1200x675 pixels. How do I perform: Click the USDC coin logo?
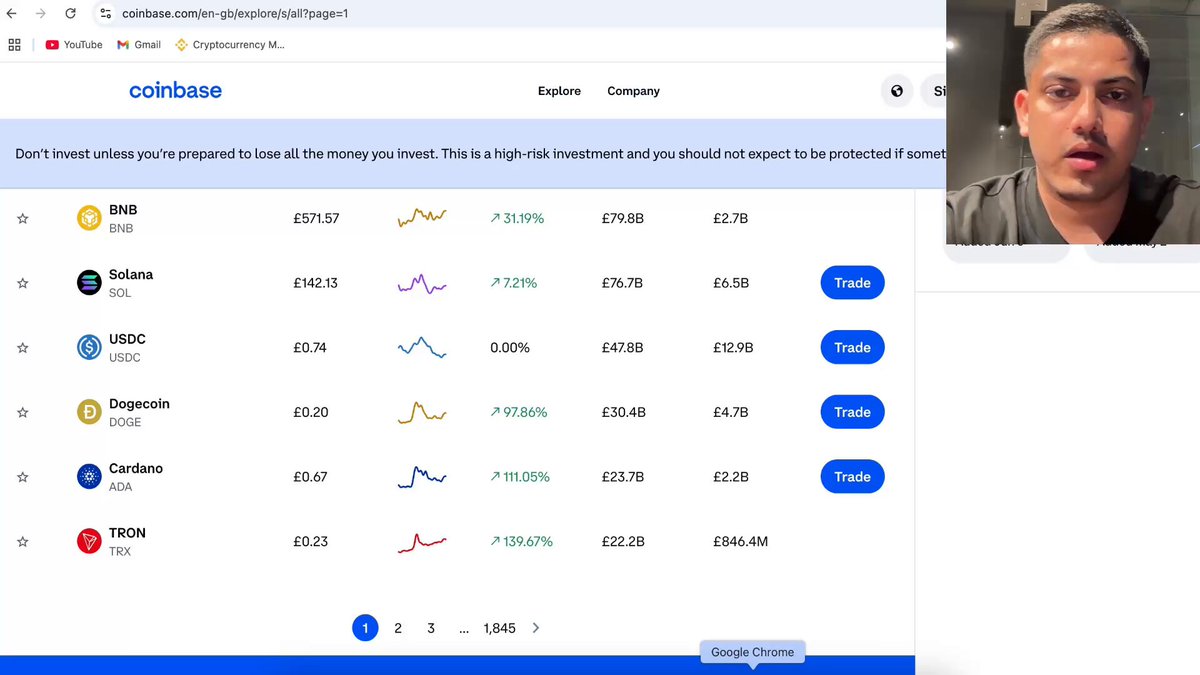click(x=89, y=348)
